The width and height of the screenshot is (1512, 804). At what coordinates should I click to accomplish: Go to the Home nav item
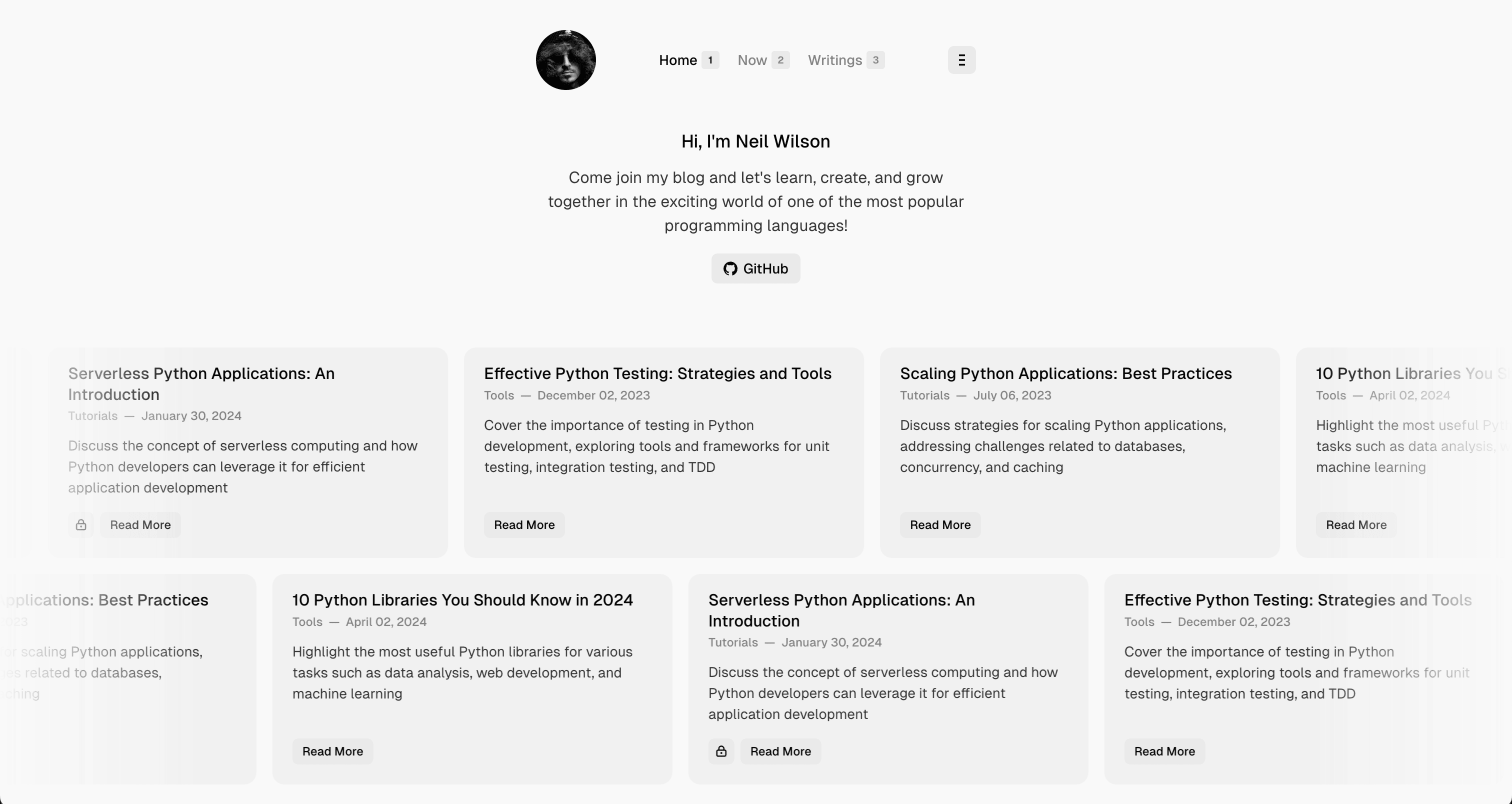tap(678, 60)
